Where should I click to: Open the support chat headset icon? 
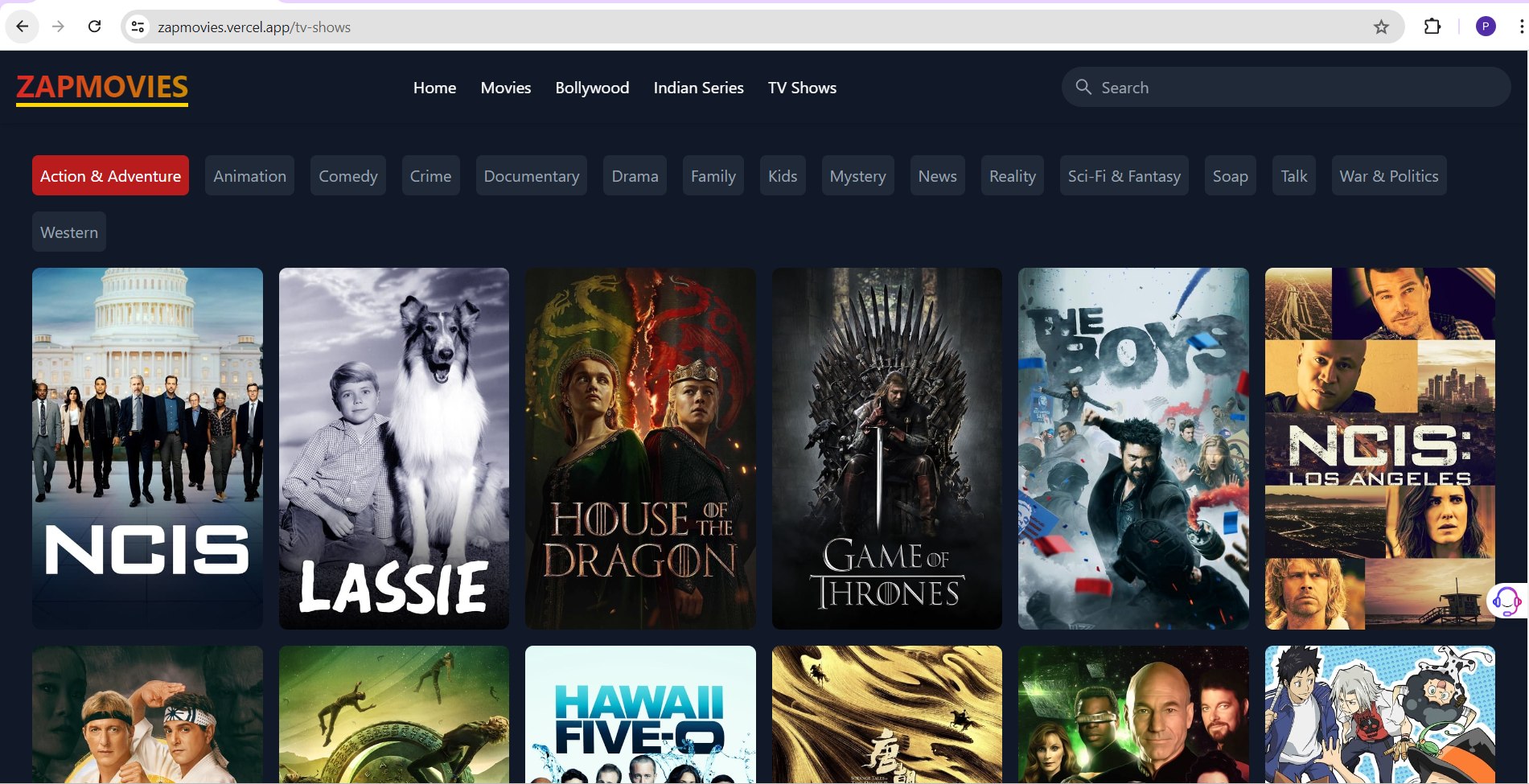(1506, 601)
